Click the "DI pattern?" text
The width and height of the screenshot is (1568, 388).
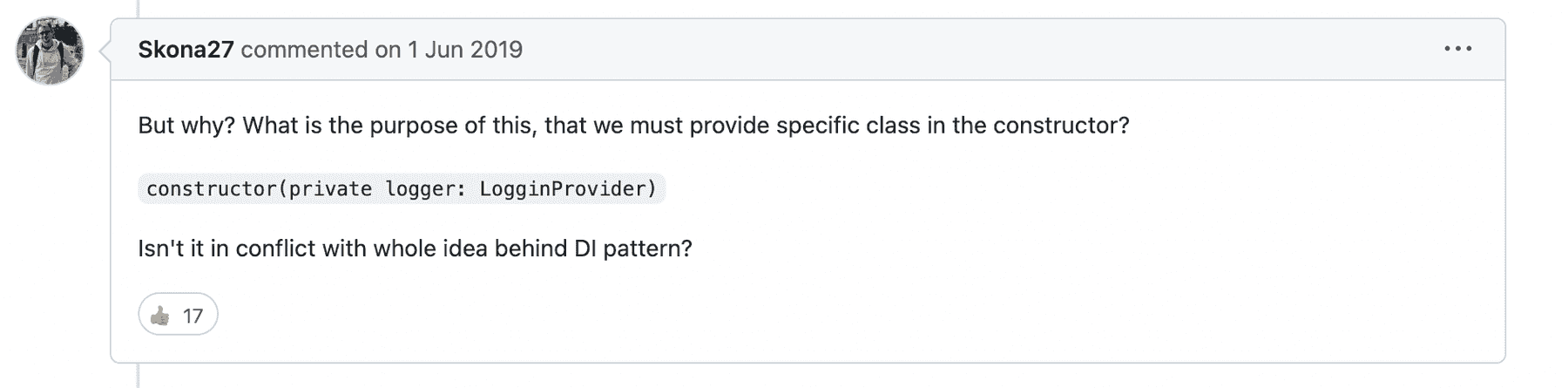pos(633,248)
